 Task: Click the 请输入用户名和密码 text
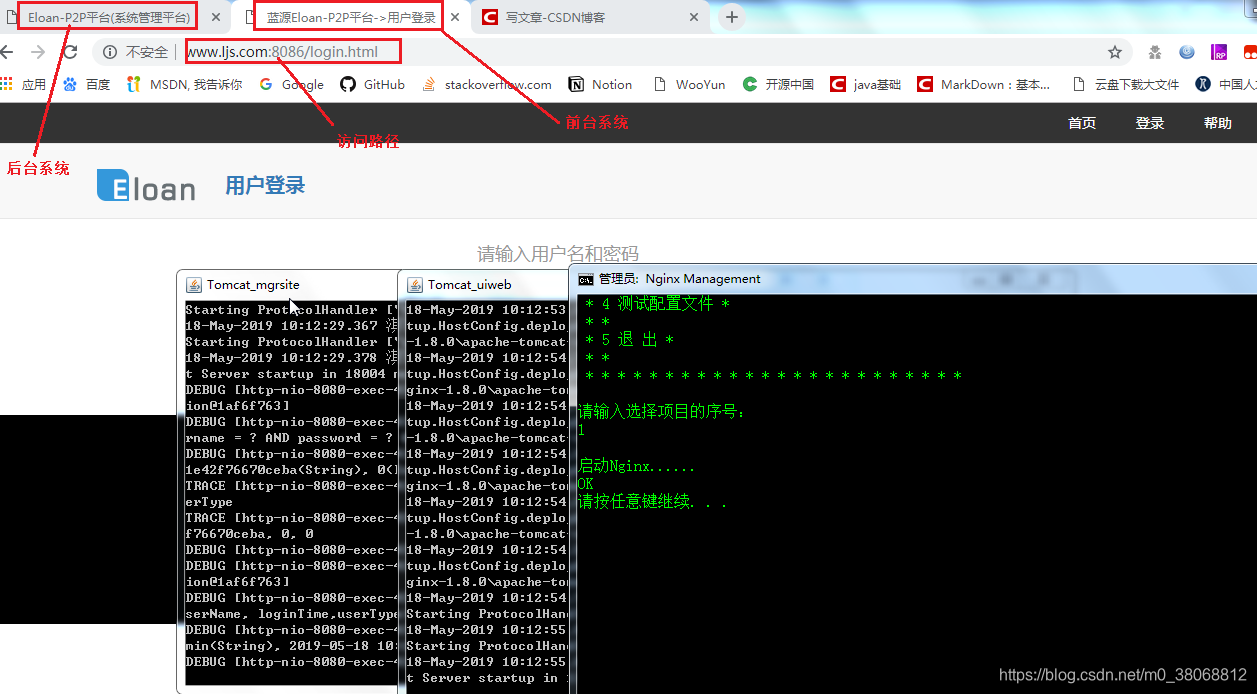click(x=558, y=254)
